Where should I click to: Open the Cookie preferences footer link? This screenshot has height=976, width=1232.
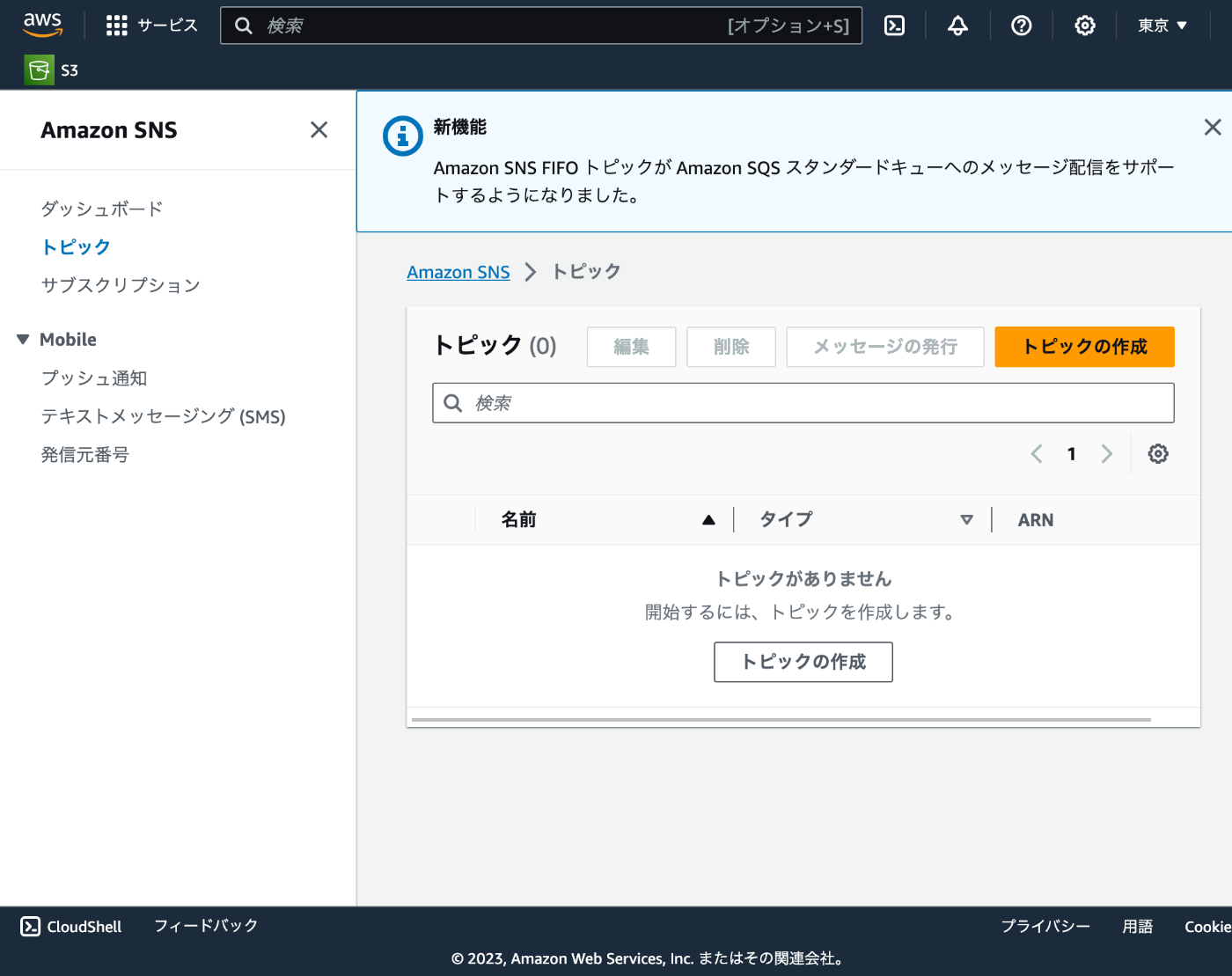(1207, 927)
